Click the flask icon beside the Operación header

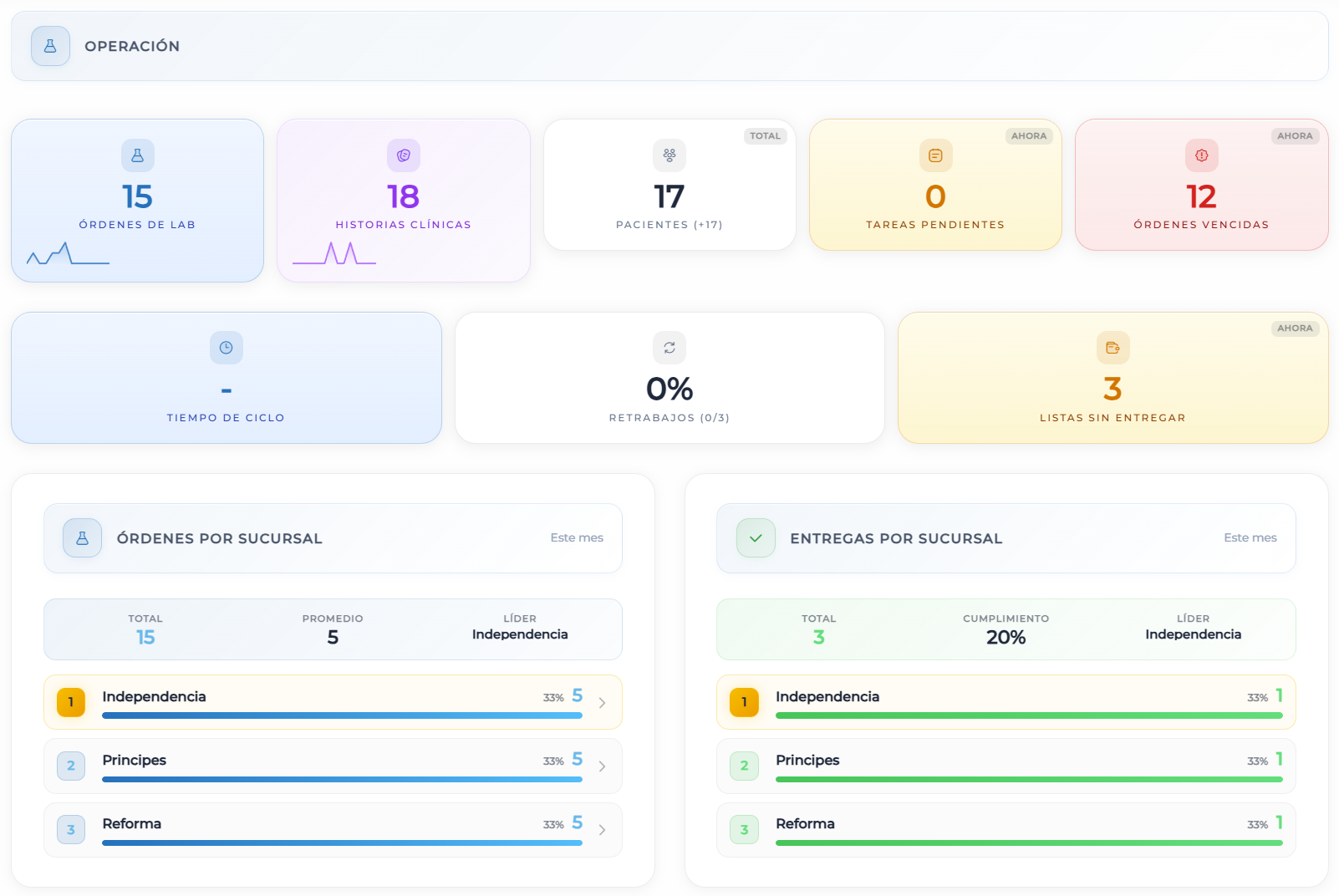50,46
